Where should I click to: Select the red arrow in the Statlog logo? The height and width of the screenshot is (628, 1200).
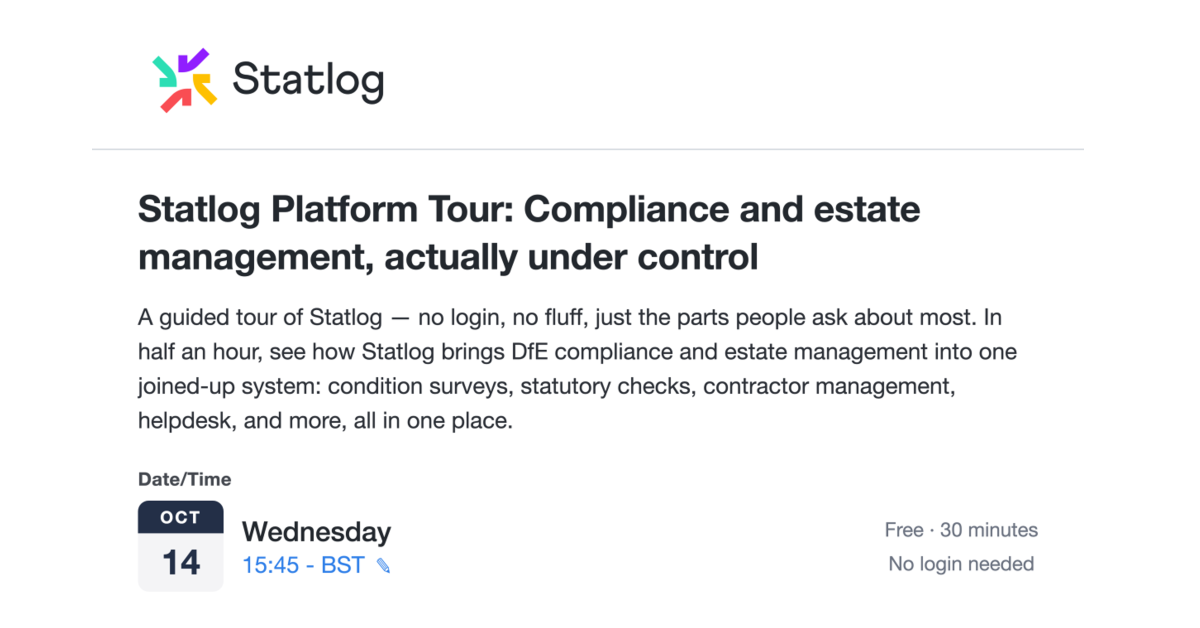176,99
